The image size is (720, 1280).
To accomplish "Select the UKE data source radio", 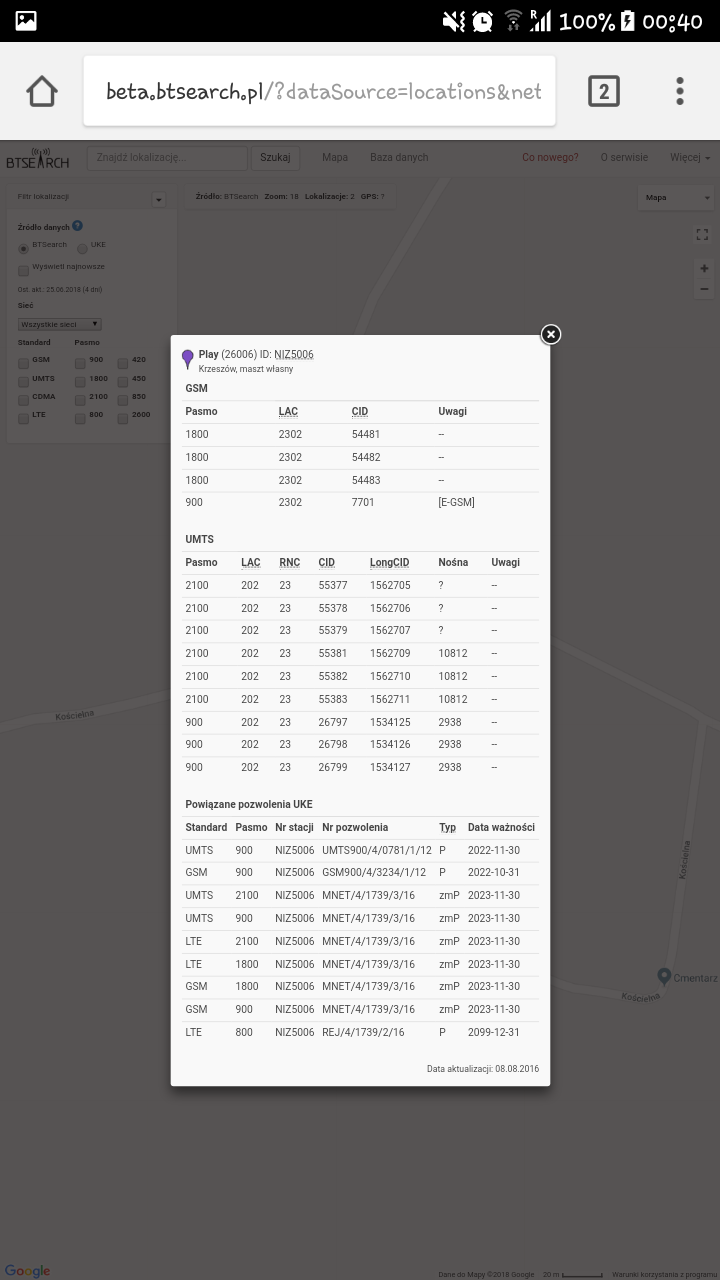I will pyautogui.click(x=82, y=248).
